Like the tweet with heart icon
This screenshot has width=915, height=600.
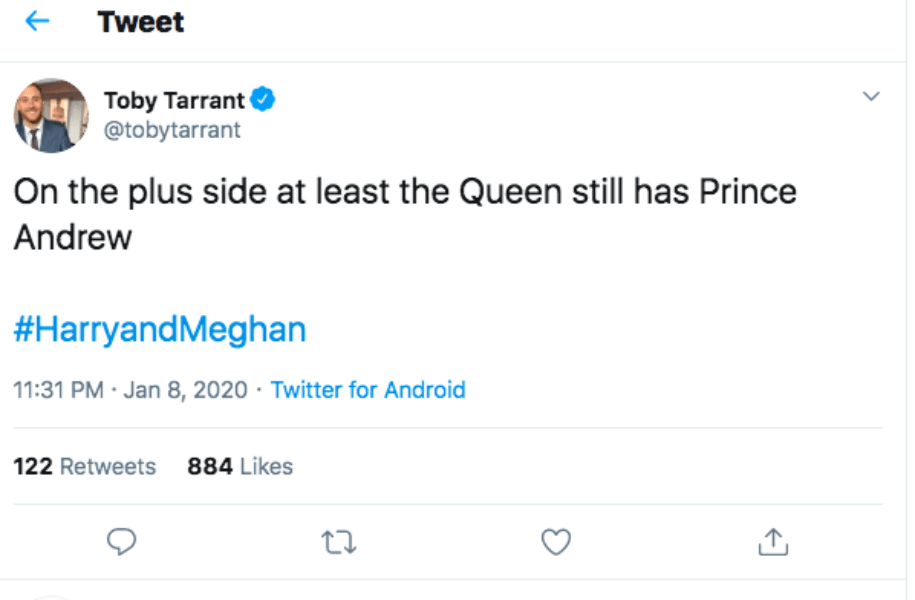[555, 542]
